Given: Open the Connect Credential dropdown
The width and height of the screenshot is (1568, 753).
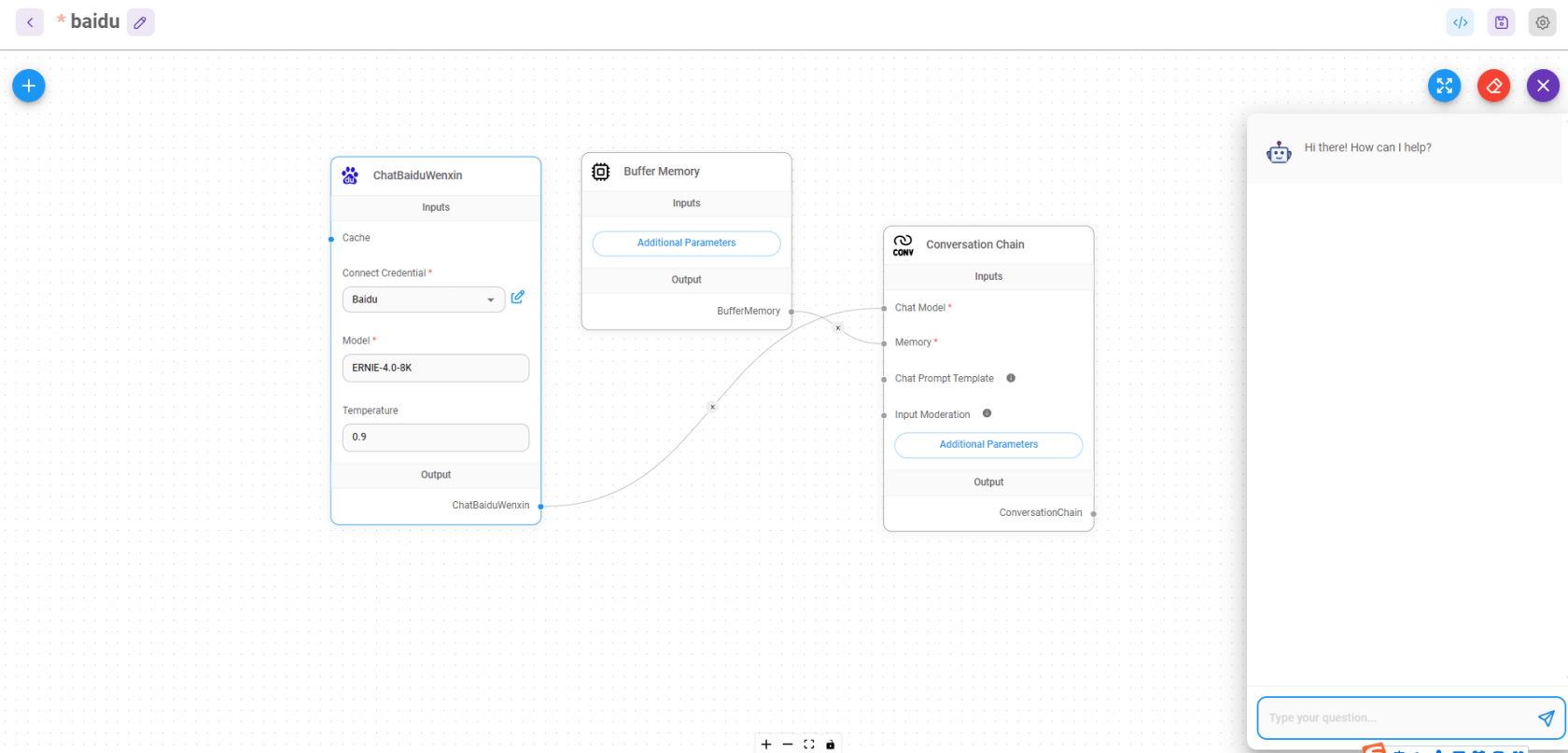Looking at the screenshot, I should click(x=424, y=300).
